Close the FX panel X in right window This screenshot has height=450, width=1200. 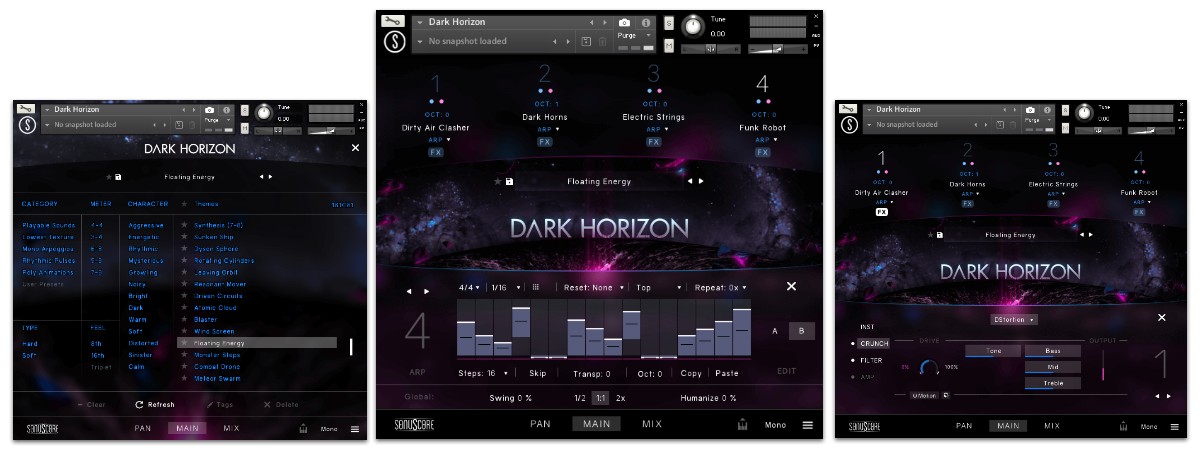[x=1162, y=318]
